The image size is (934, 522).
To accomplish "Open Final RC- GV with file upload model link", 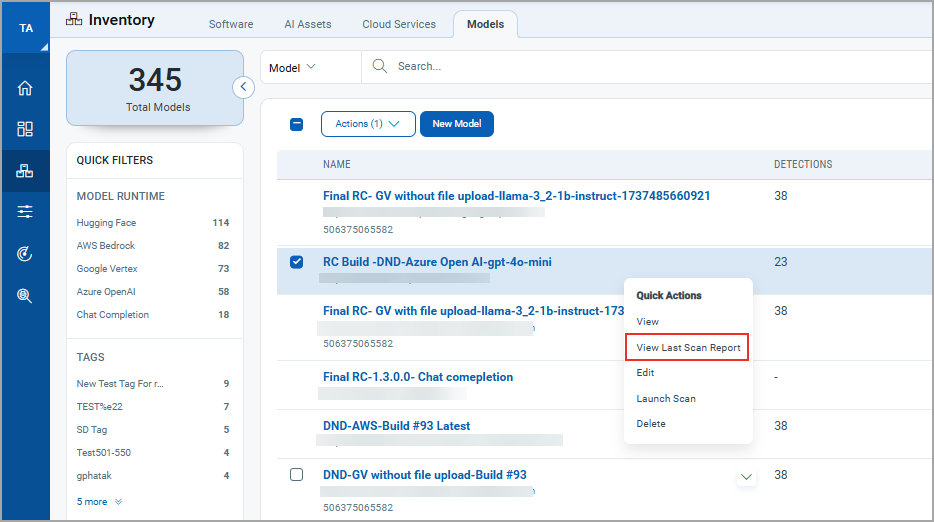I will pos(474,311).
